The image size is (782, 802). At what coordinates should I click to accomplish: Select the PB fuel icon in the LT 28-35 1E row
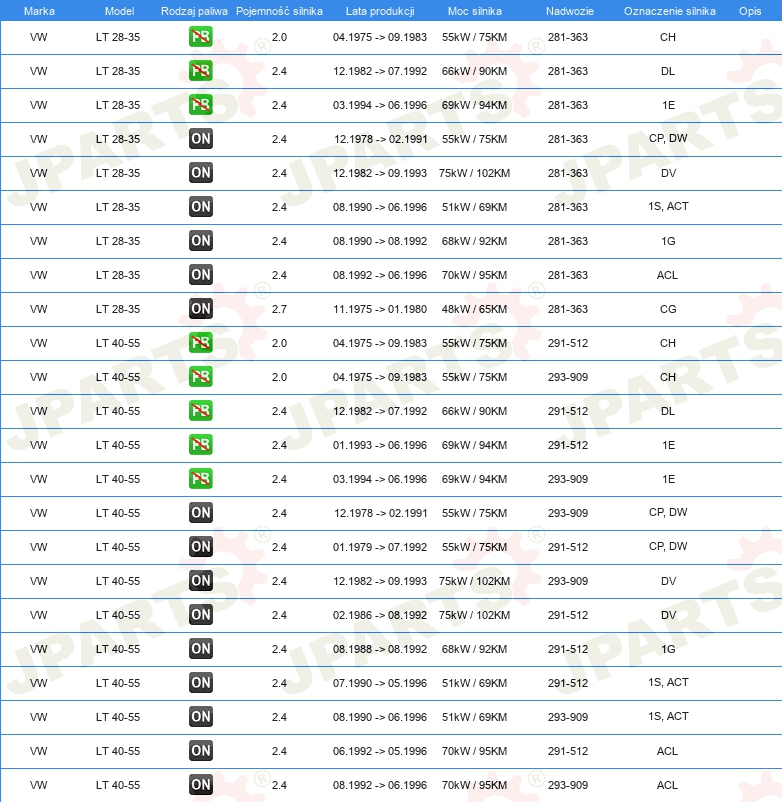pyautogui.click(x=200, y=105)
